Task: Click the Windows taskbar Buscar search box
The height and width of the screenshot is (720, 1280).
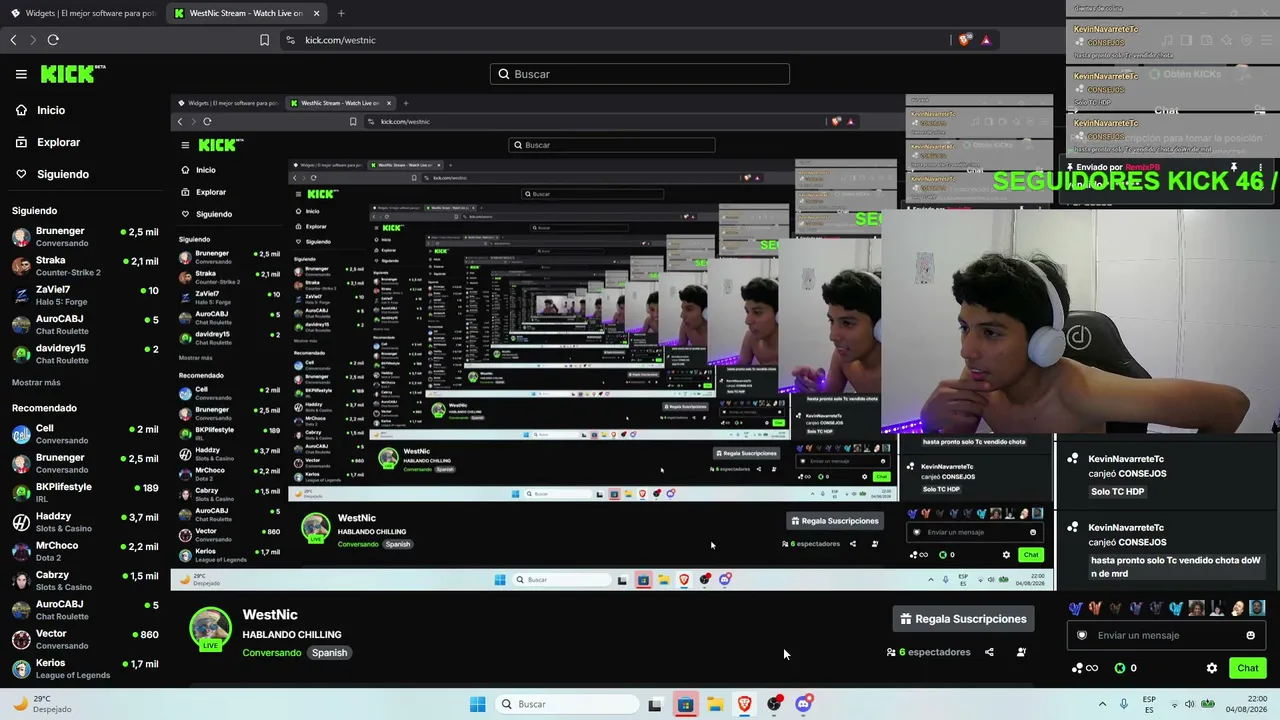Action: pyautogui.click(x=567, y=704)
